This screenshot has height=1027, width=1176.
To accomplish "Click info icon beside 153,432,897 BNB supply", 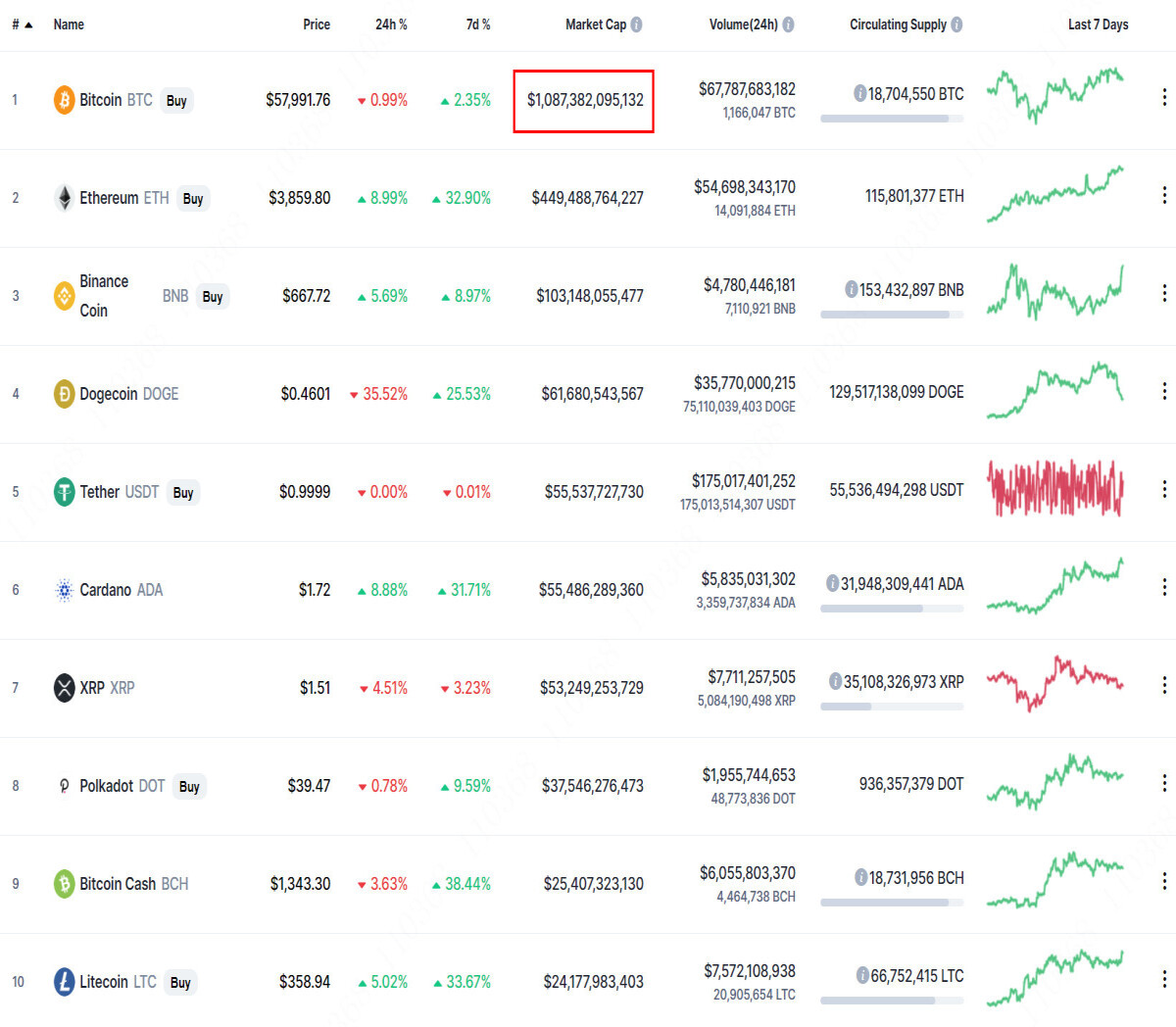I will 852,290.
